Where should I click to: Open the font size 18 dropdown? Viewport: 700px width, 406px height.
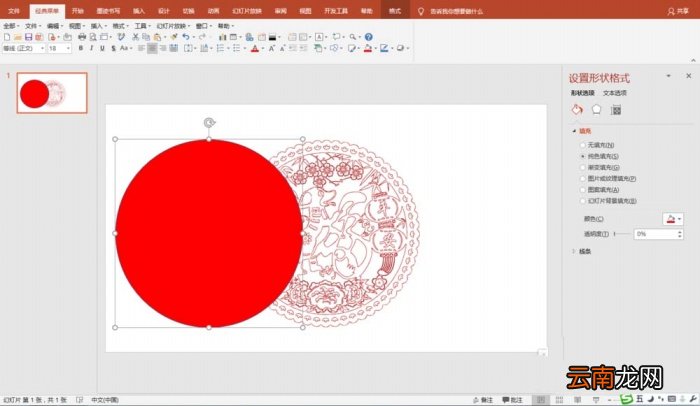tap(68, 48)
